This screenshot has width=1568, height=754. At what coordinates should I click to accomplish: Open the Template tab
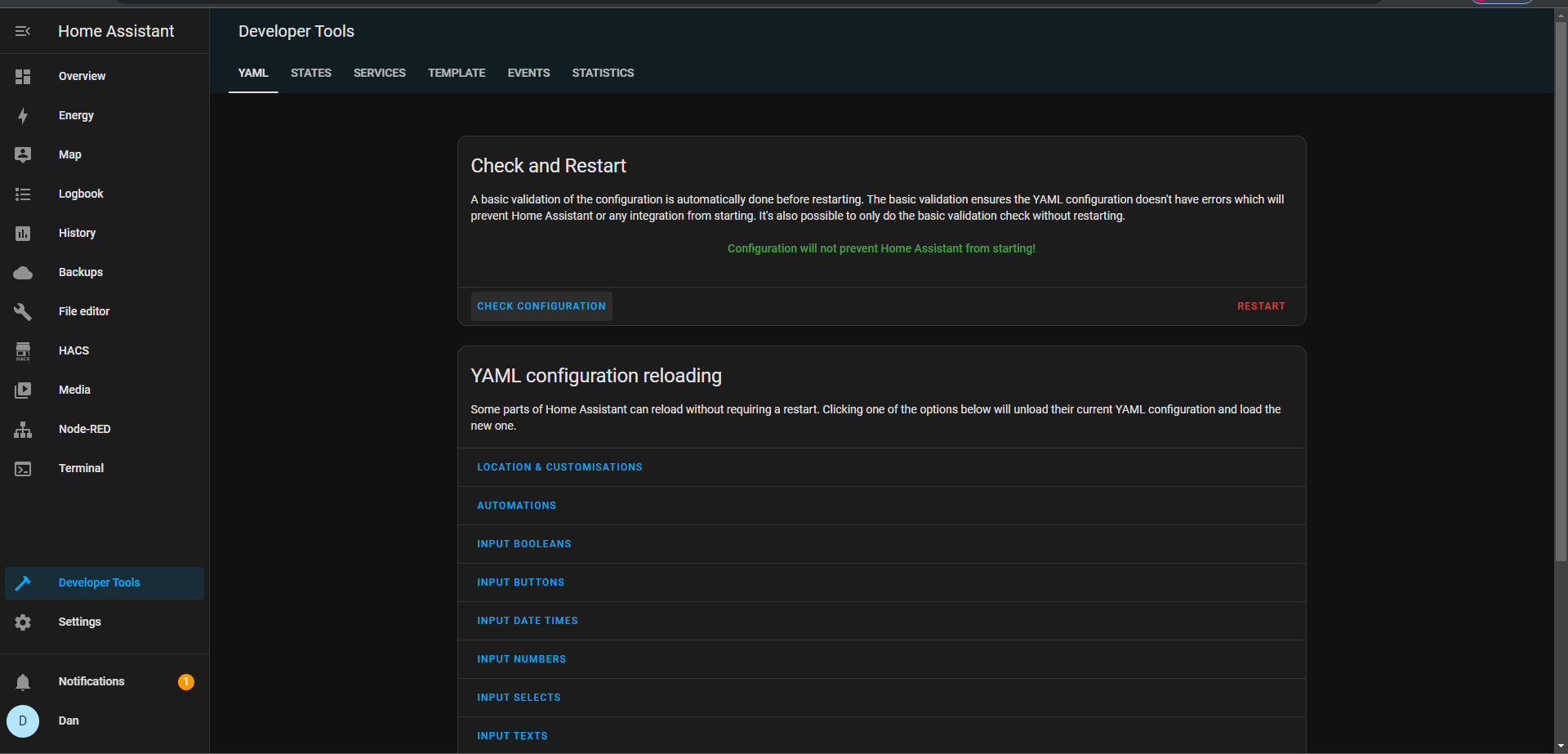pos(457,73)
